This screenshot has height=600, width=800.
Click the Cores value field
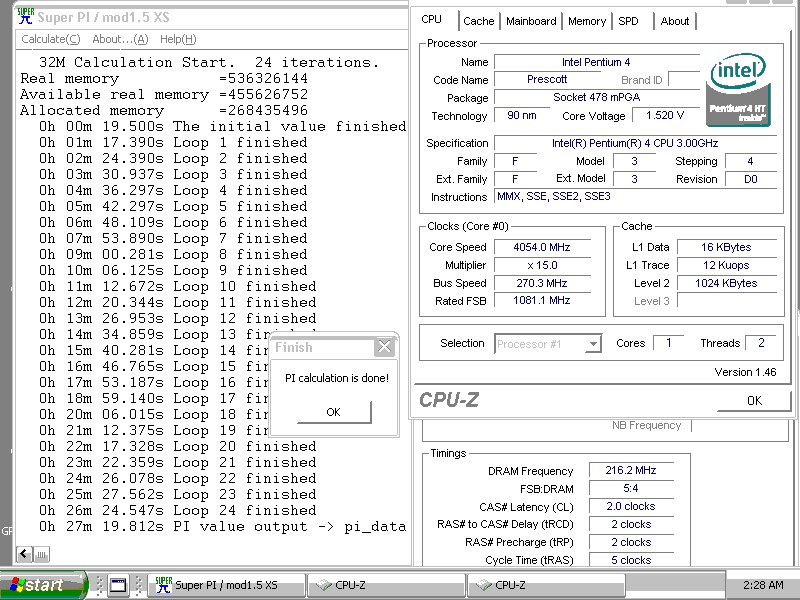pos(669,343)
